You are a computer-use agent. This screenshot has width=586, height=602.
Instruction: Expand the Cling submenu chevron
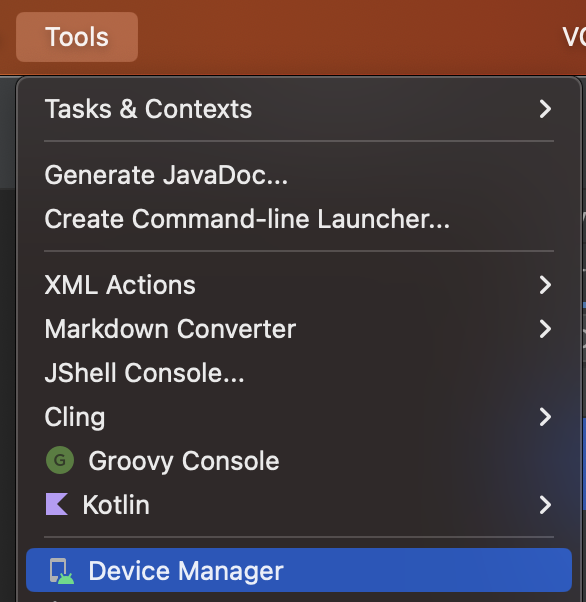545,417
